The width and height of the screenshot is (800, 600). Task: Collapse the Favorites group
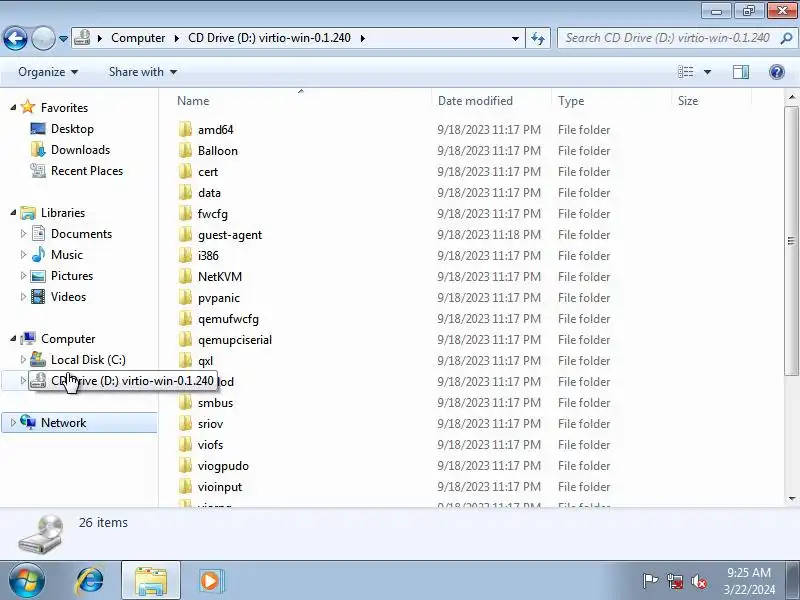(x=13, y=107)
